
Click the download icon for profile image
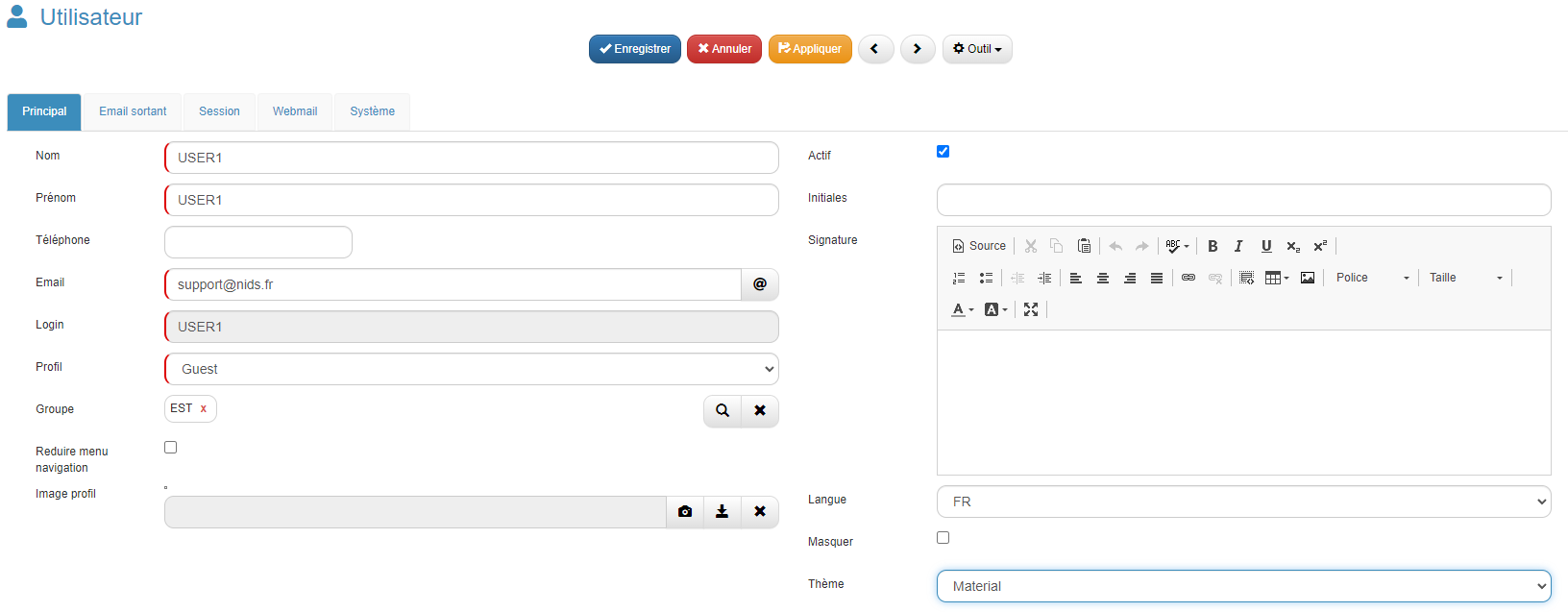(x=723, y=512)
